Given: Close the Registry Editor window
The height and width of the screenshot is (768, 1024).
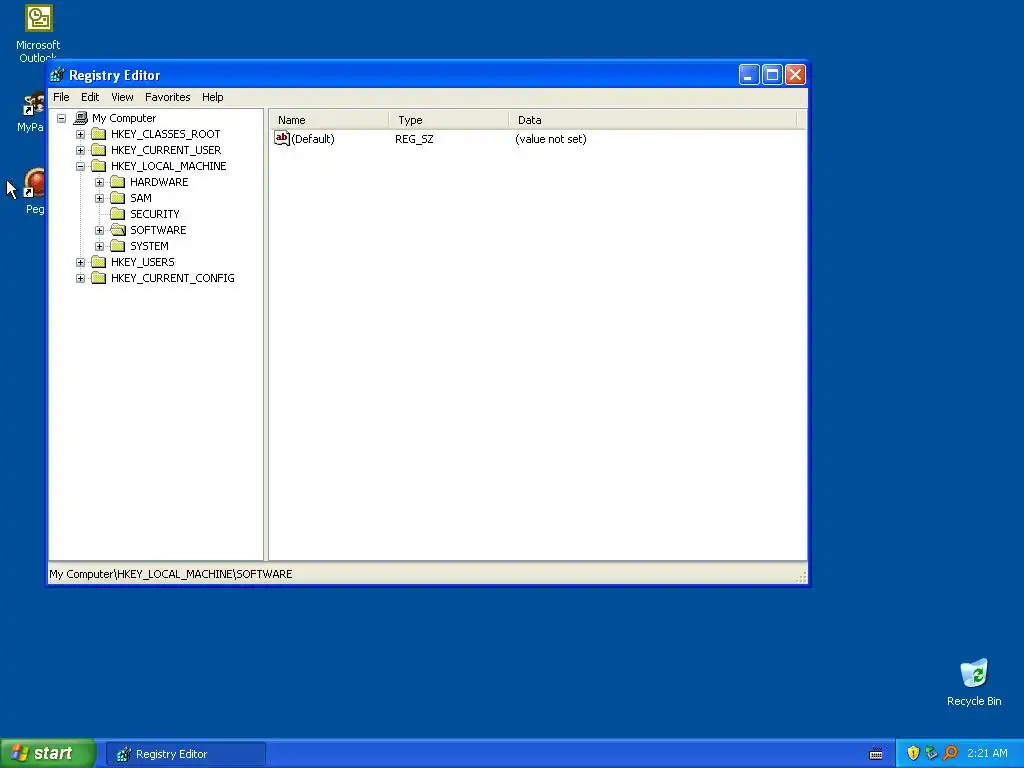Looking at the screenshot, I should pos(795,75).
